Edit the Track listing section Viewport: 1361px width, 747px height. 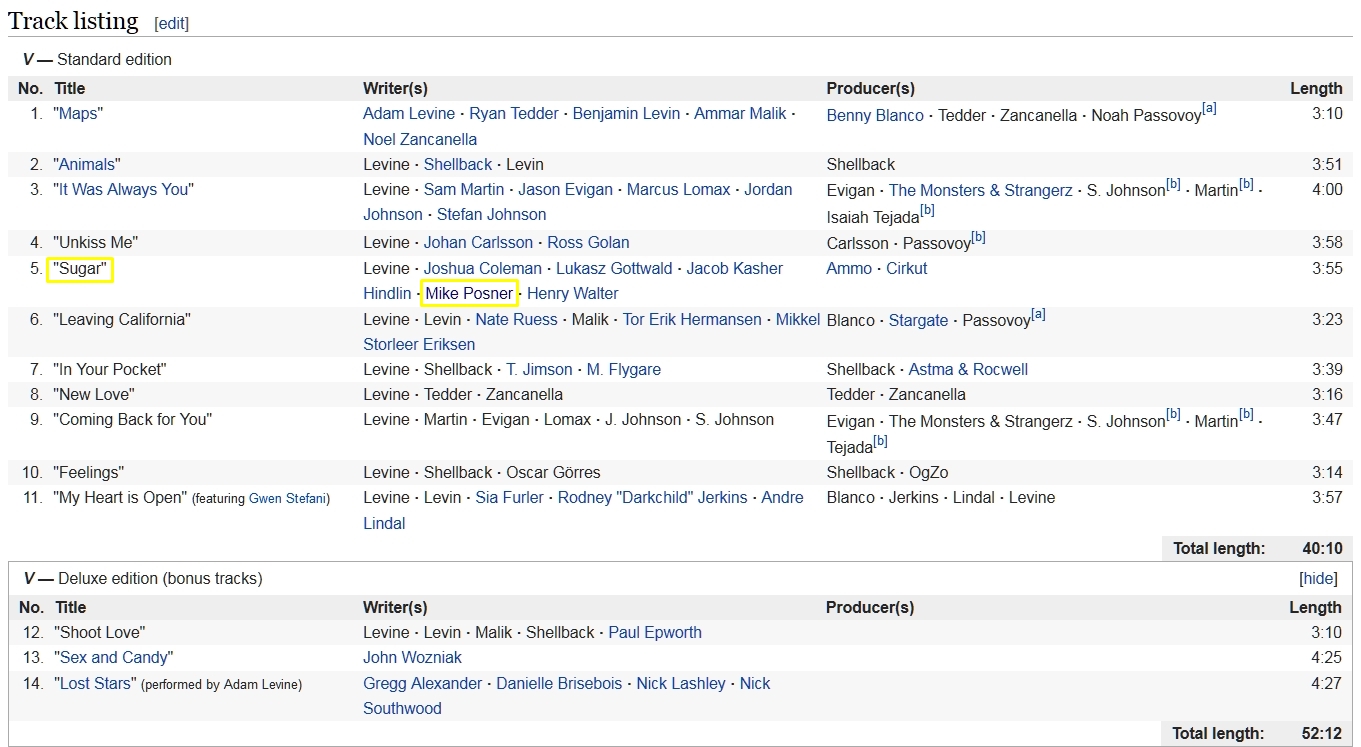coord(172,24)
